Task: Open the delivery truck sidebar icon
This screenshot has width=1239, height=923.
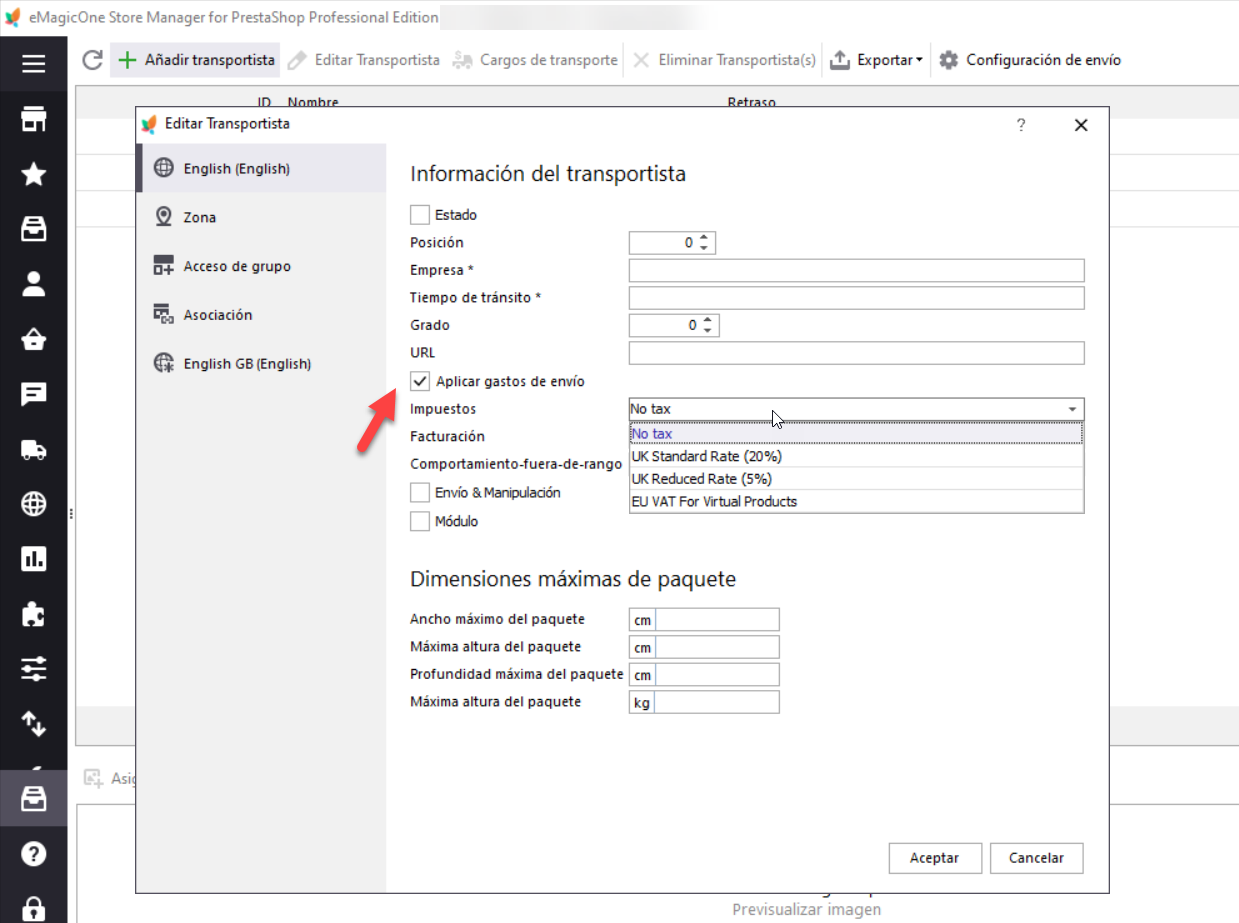Action: tap(34, 449)
